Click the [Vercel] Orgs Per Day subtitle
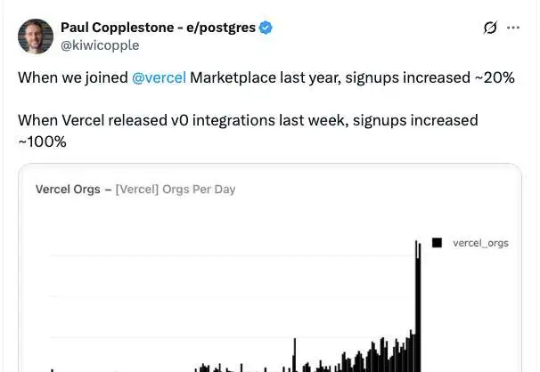540x372 pixels. click(175, 189)
